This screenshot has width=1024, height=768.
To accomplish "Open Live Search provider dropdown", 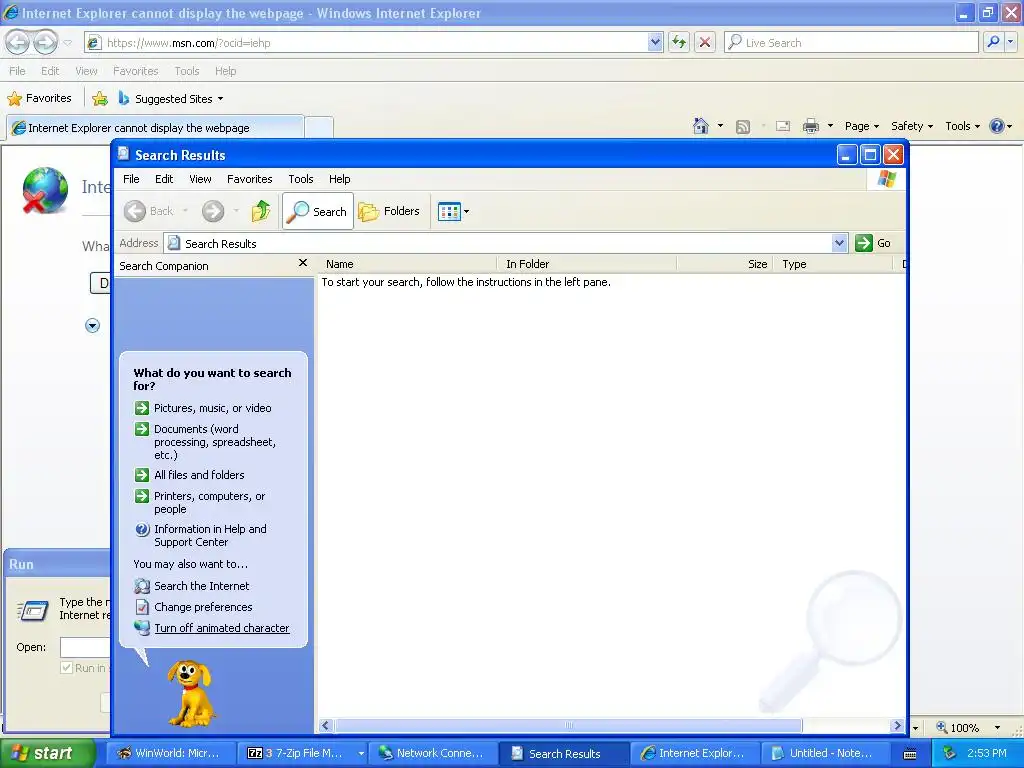I will click(x=1010, y=42).
